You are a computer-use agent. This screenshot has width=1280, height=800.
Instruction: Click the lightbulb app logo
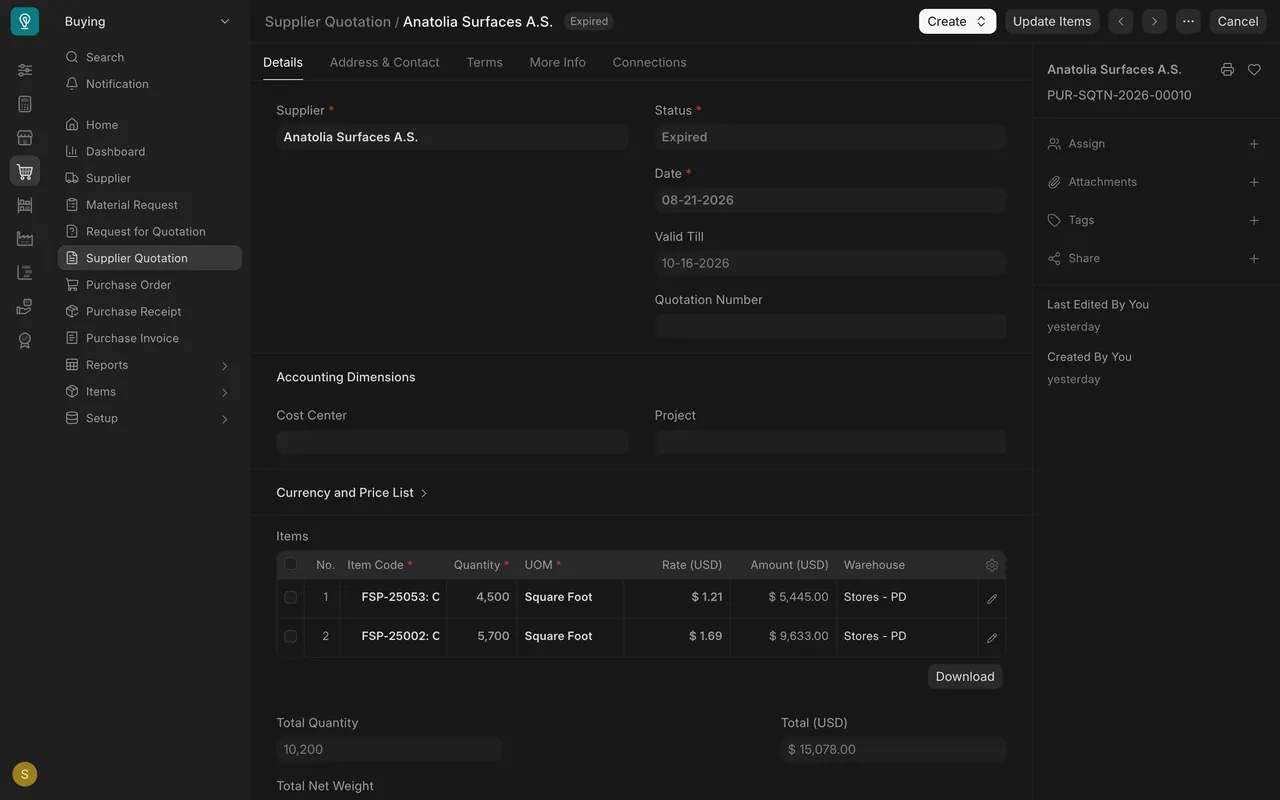pos(25,21)
